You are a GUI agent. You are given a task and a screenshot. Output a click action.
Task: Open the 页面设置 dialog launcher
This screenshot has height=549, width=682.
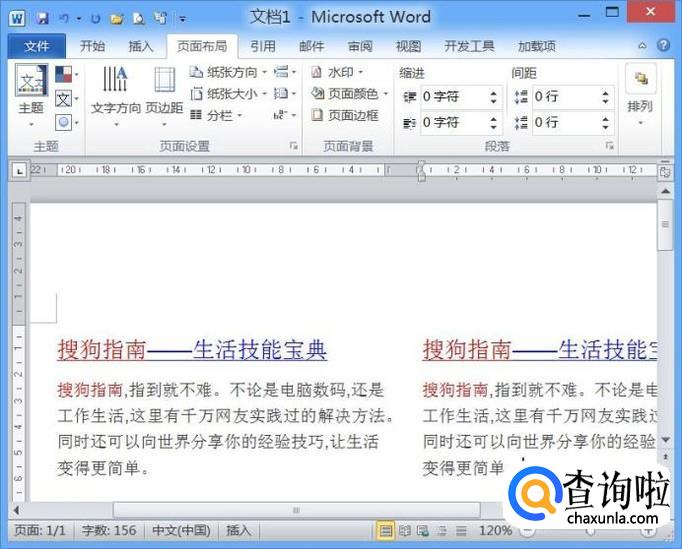click(x=294, y=146)
